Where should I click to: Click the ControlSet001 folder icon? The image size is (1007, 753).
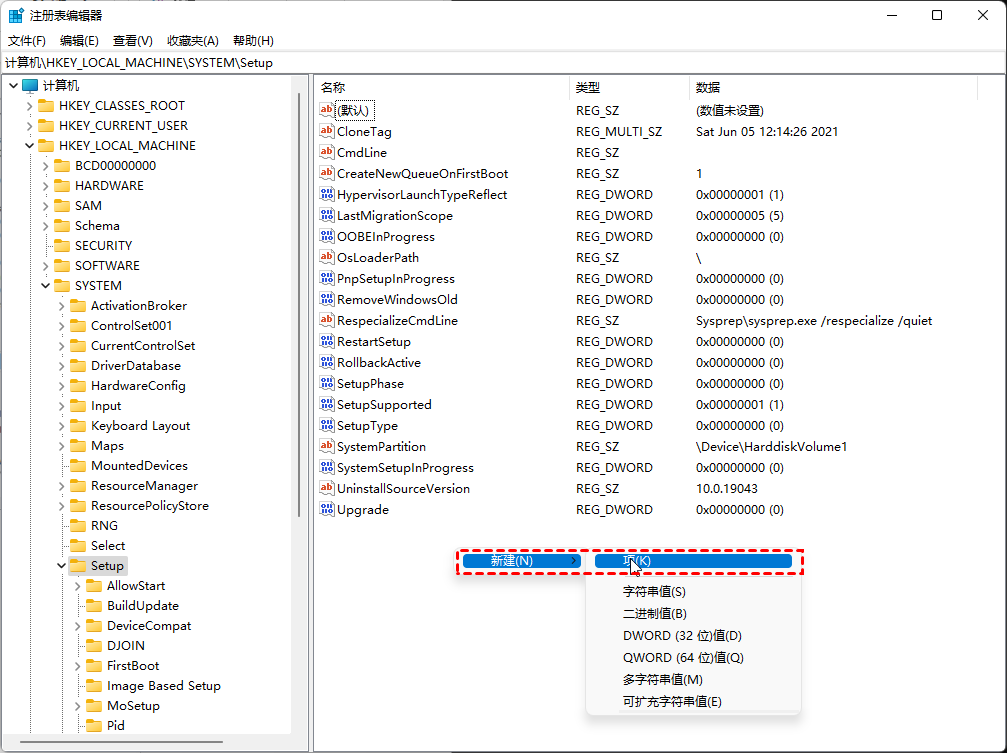click(78, 326)
